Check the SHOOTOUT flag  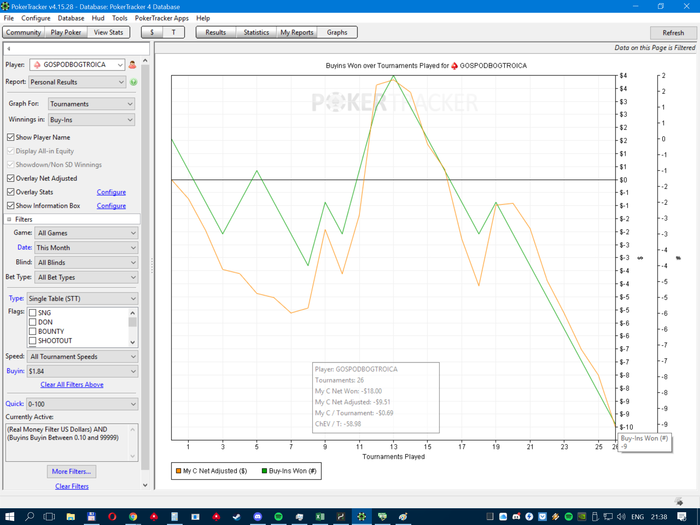pyautogui.click(x=33, y=341)
